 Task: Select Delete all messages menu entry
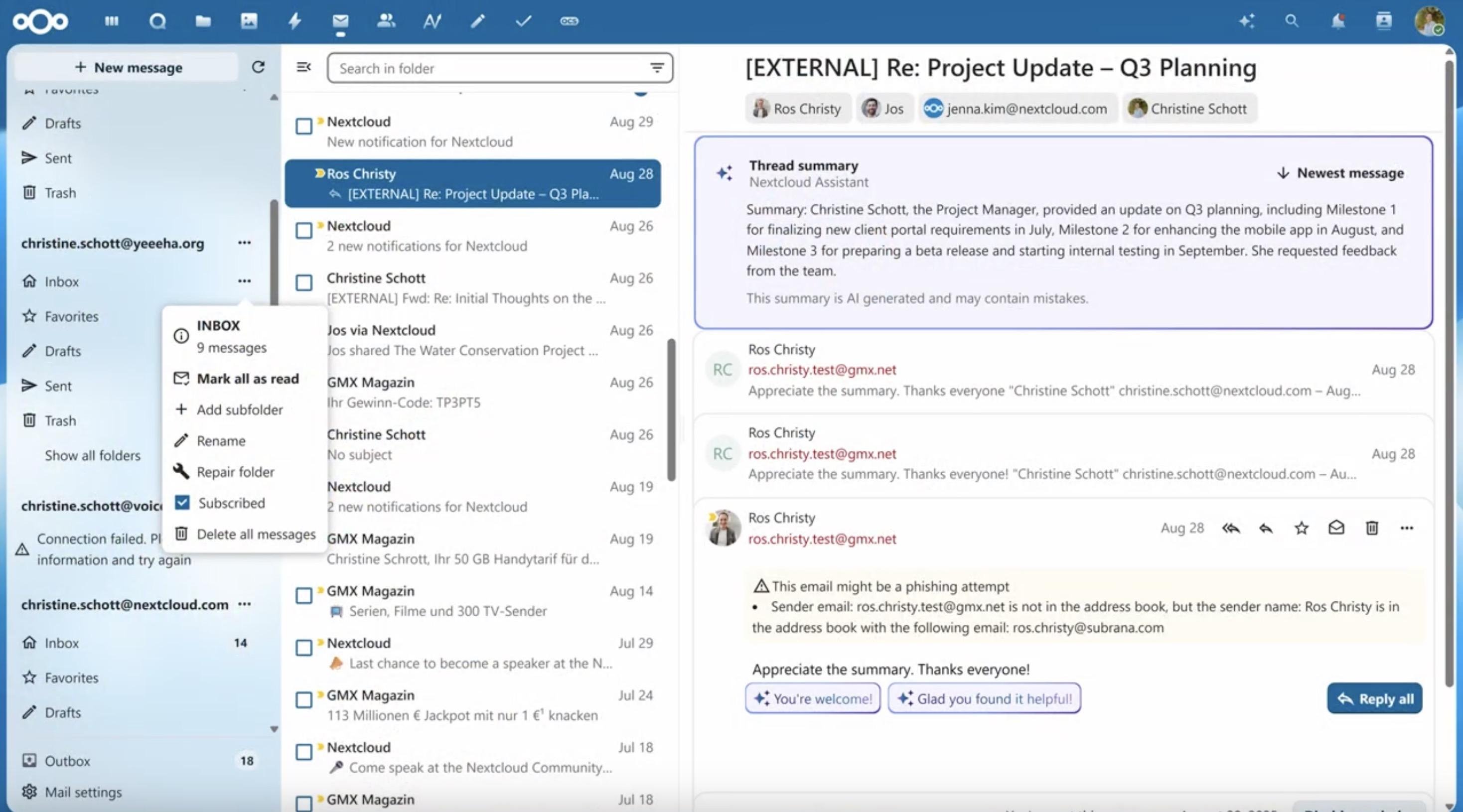coord(256,535)
